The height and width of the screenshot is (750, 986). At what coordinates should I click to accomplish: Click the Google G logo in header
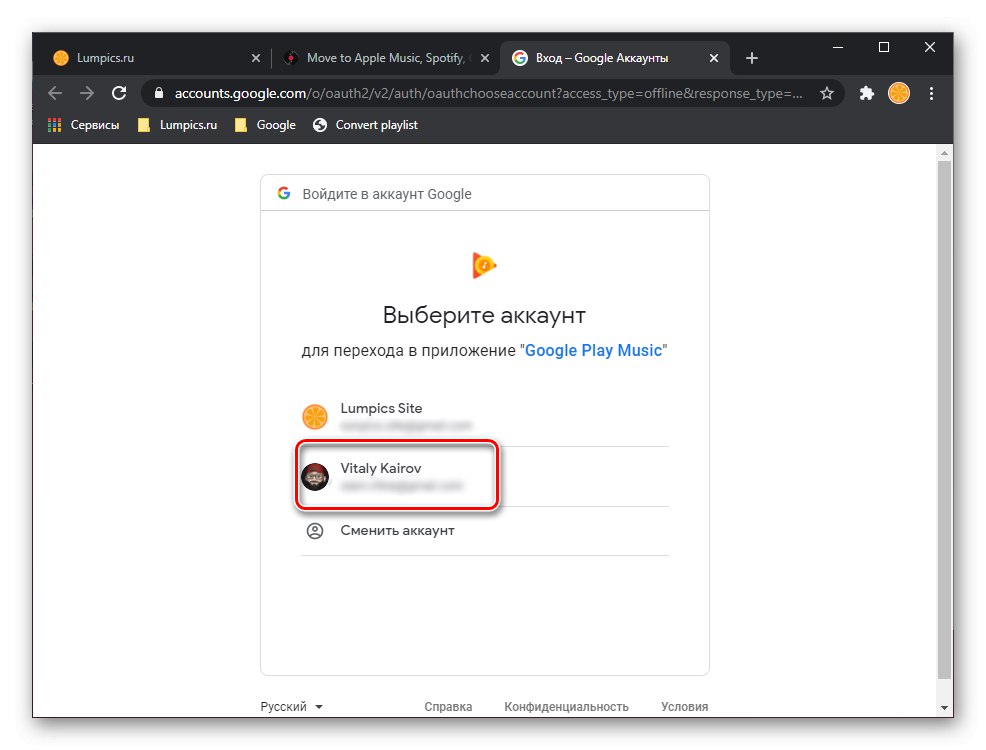tap(284, 193)
